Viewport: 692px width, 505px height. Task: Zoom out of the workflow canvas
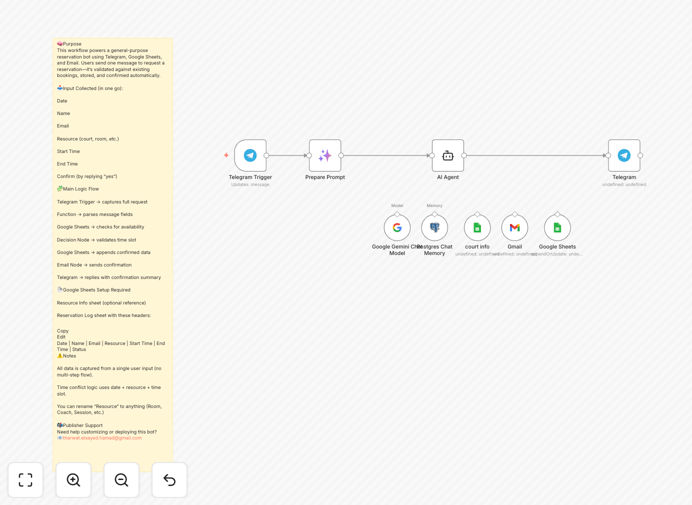click(x=121, y=480)
